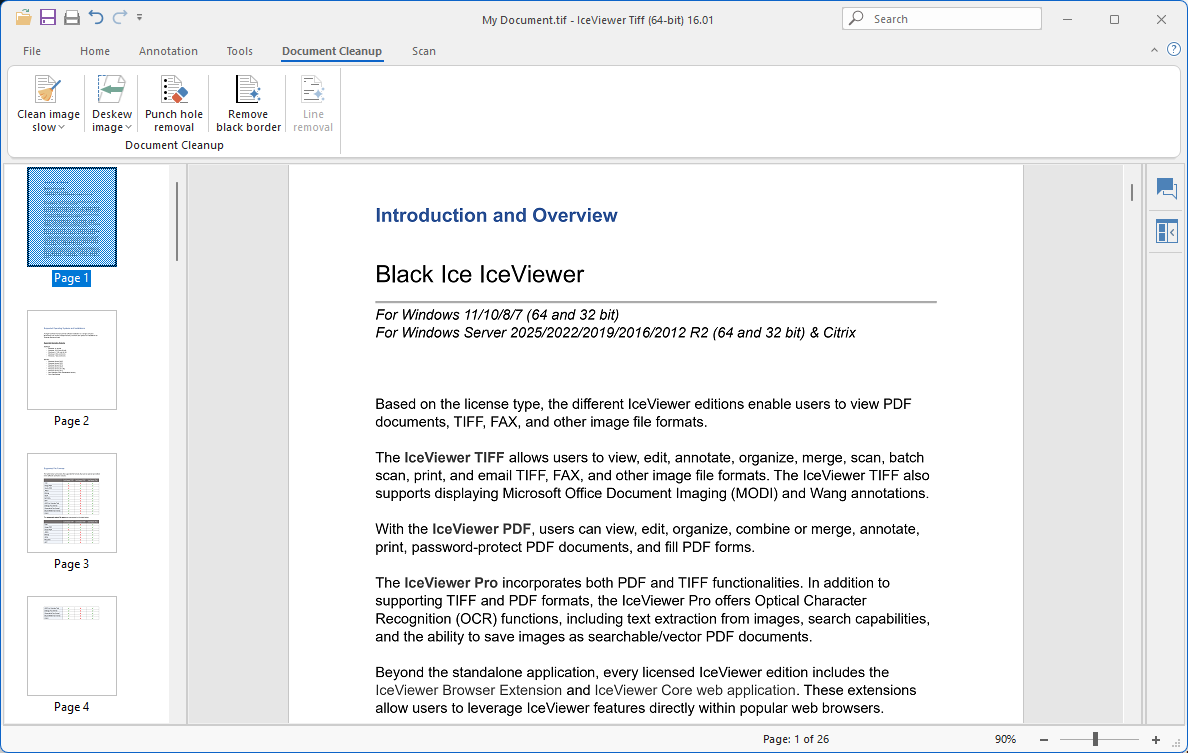Switch to the Annotation tab
Viewport: 1188px width, 753px height.
168,51
